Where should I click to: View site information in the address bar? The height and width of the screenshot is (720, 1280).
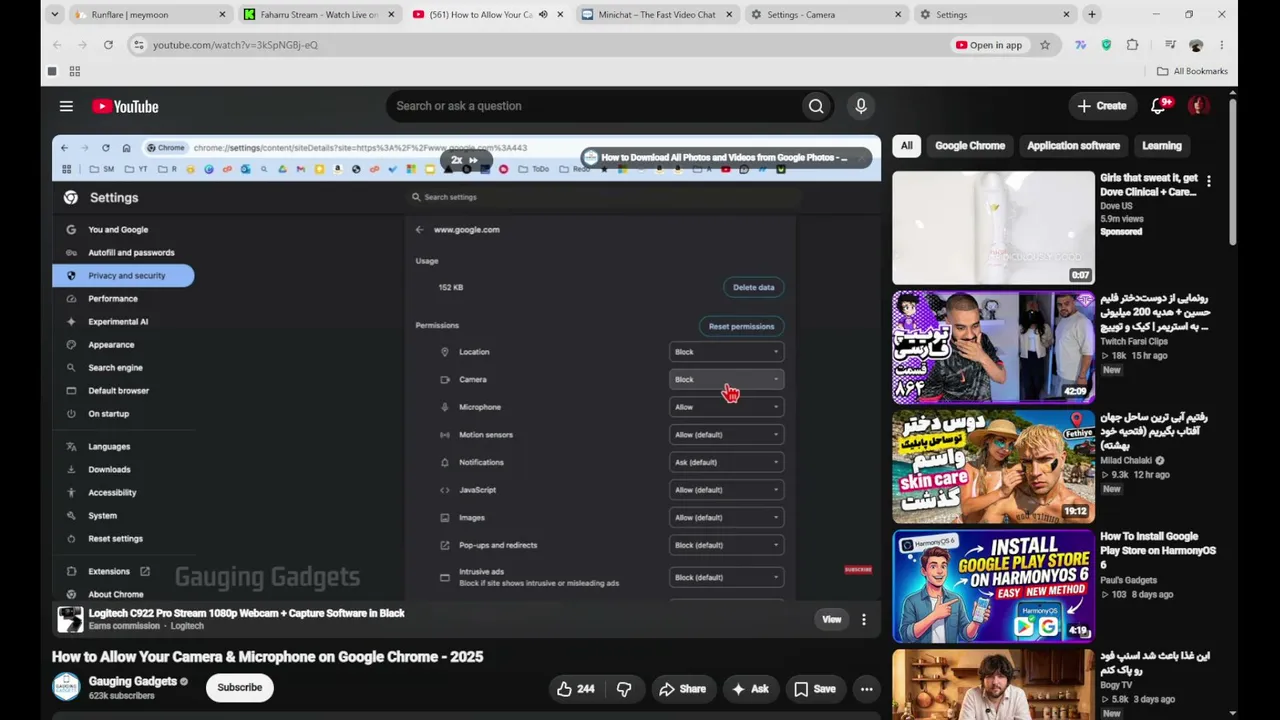tap(139, 45)
